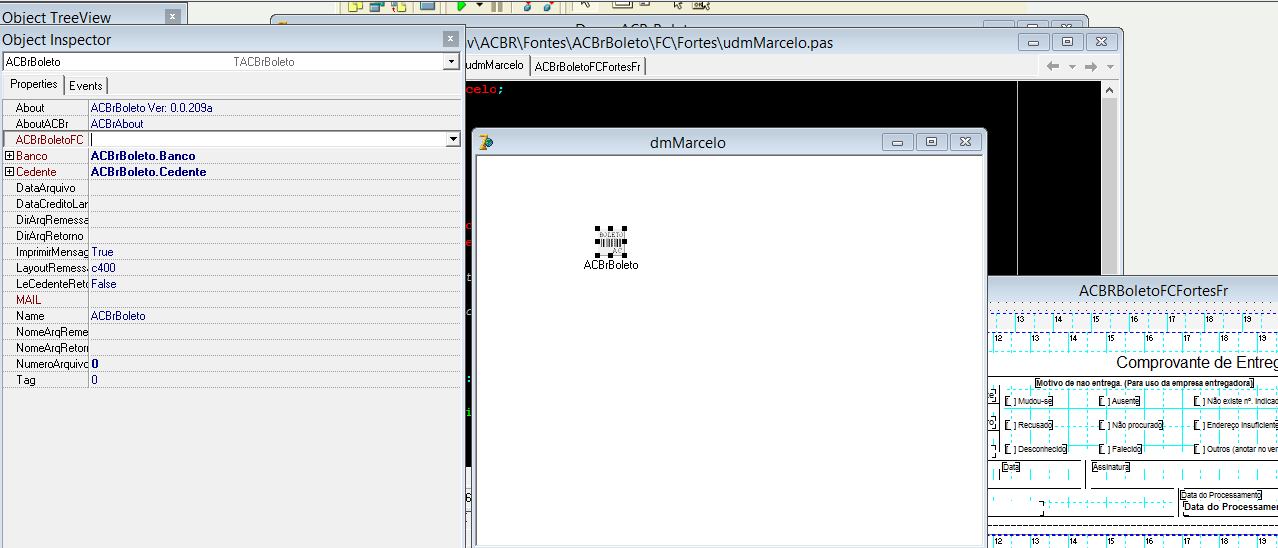Maximize the dmMarcelo form window
This screenshot has width=1278, height=548.
931,142
